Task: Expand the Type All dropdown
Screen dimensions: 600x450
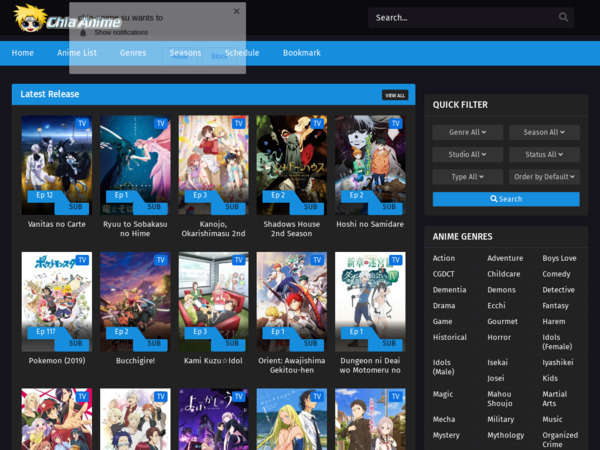Action: click(x=468, y=177)
